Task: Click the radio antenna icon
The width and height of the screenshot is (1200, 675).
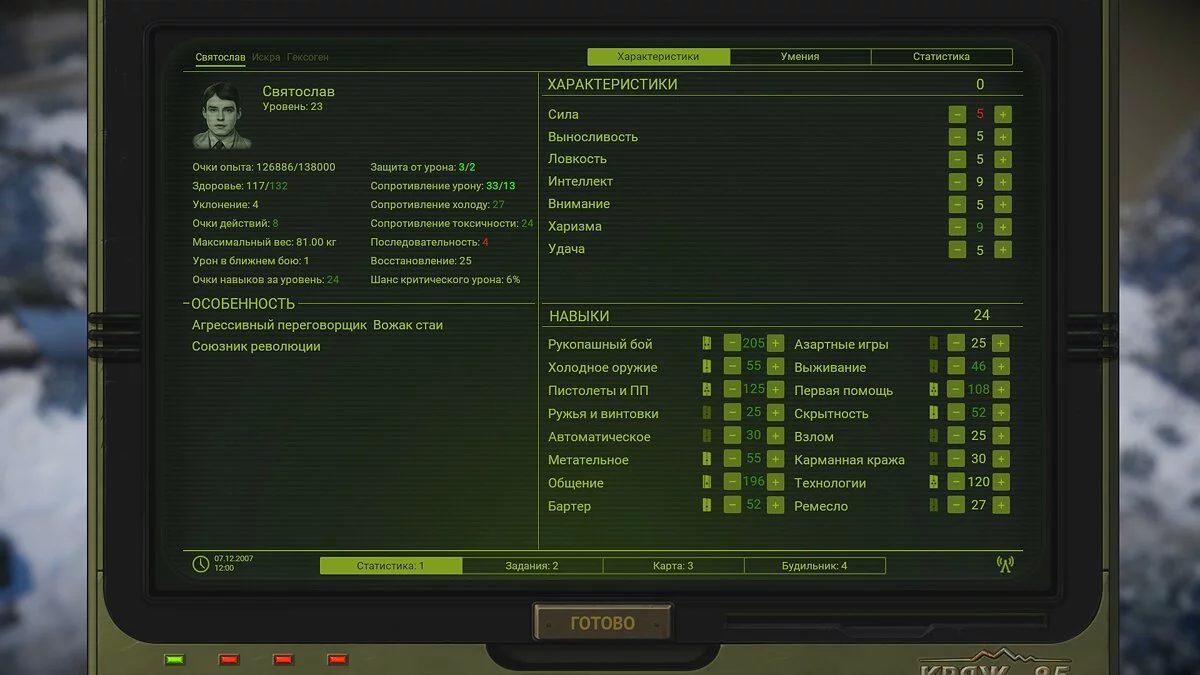Action: [x=1005, y=564]
